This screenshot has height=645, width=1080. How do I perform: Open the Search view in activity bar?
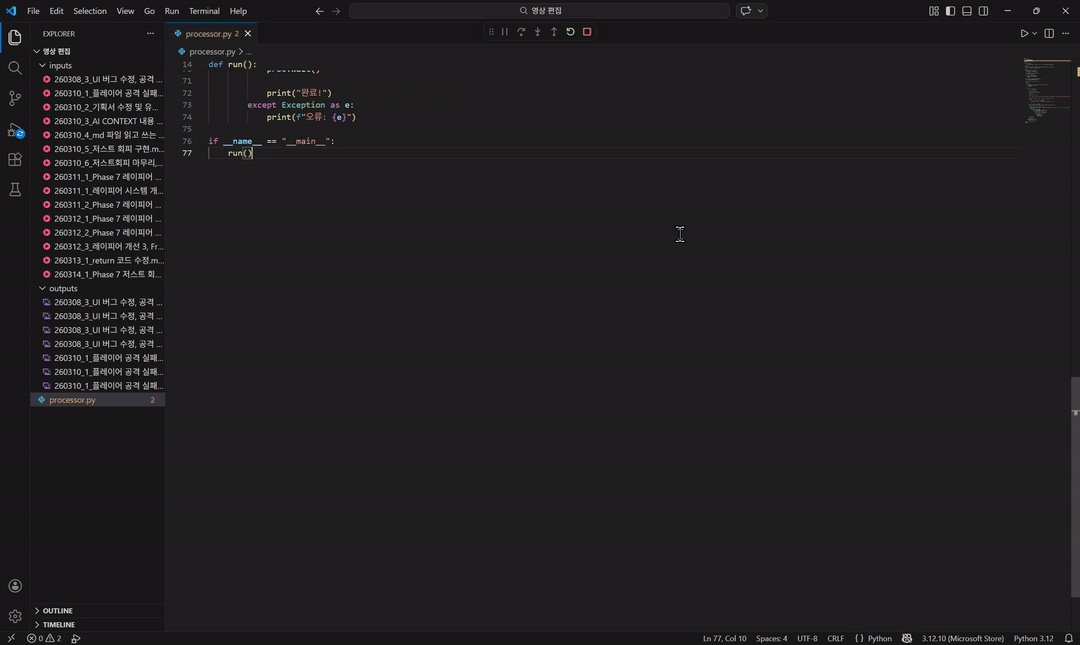[14, 68]
